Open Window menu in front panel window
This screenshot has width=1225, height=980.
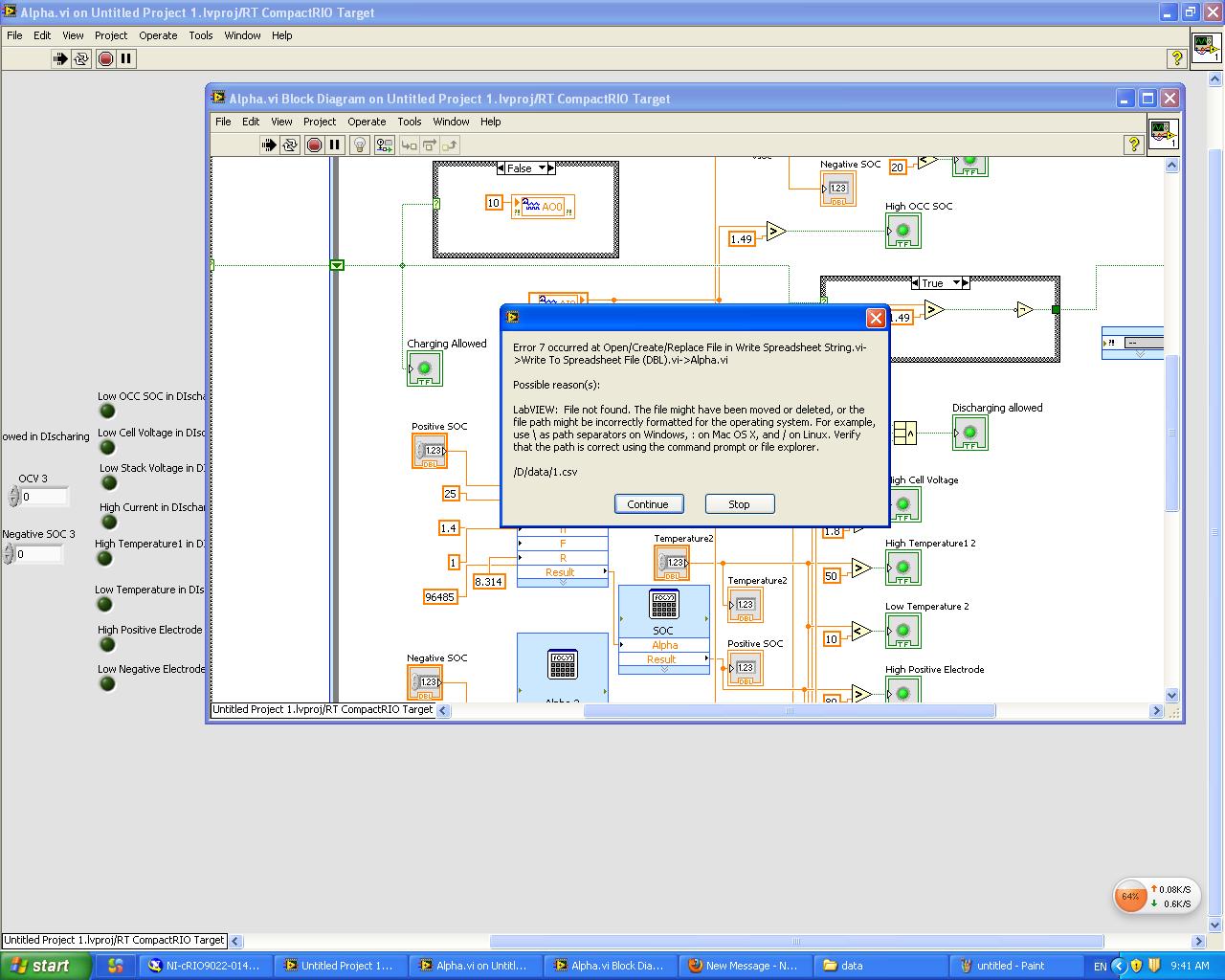tap(242, 35)
